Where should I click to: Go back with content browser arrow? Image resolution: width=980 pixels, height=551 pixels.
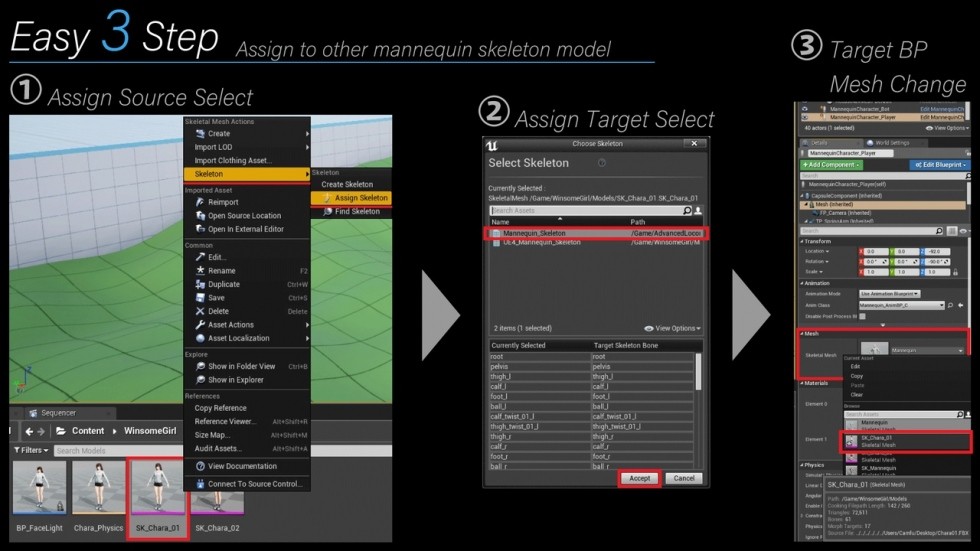coord(29,431)
